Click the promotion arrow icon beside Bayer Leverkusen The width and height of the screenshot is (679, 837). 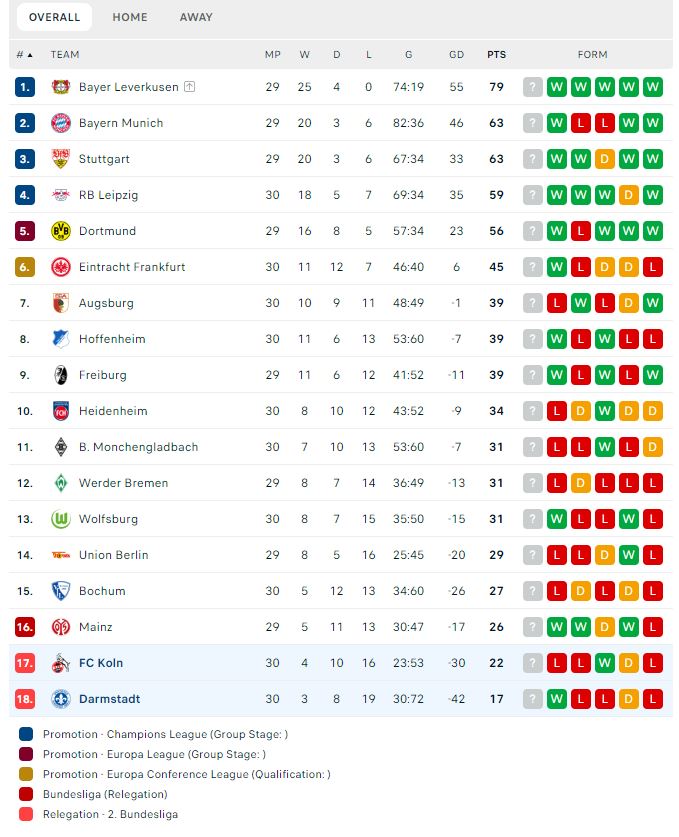tap(190, 87)
